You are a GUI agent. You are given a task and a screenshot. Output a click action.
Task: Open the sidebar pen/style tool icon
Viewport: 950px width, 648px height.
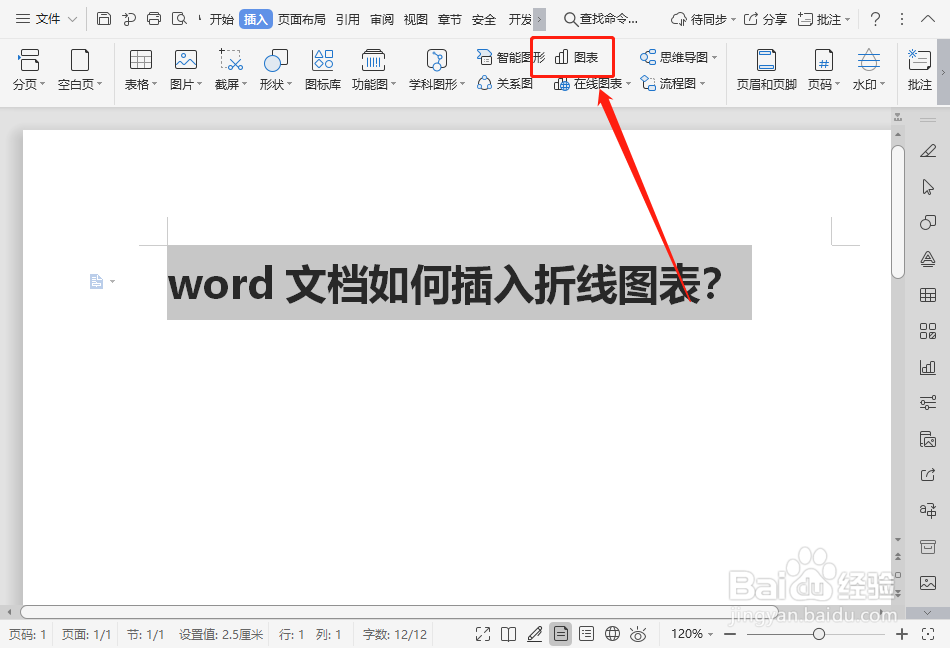(x=928, y=151)
